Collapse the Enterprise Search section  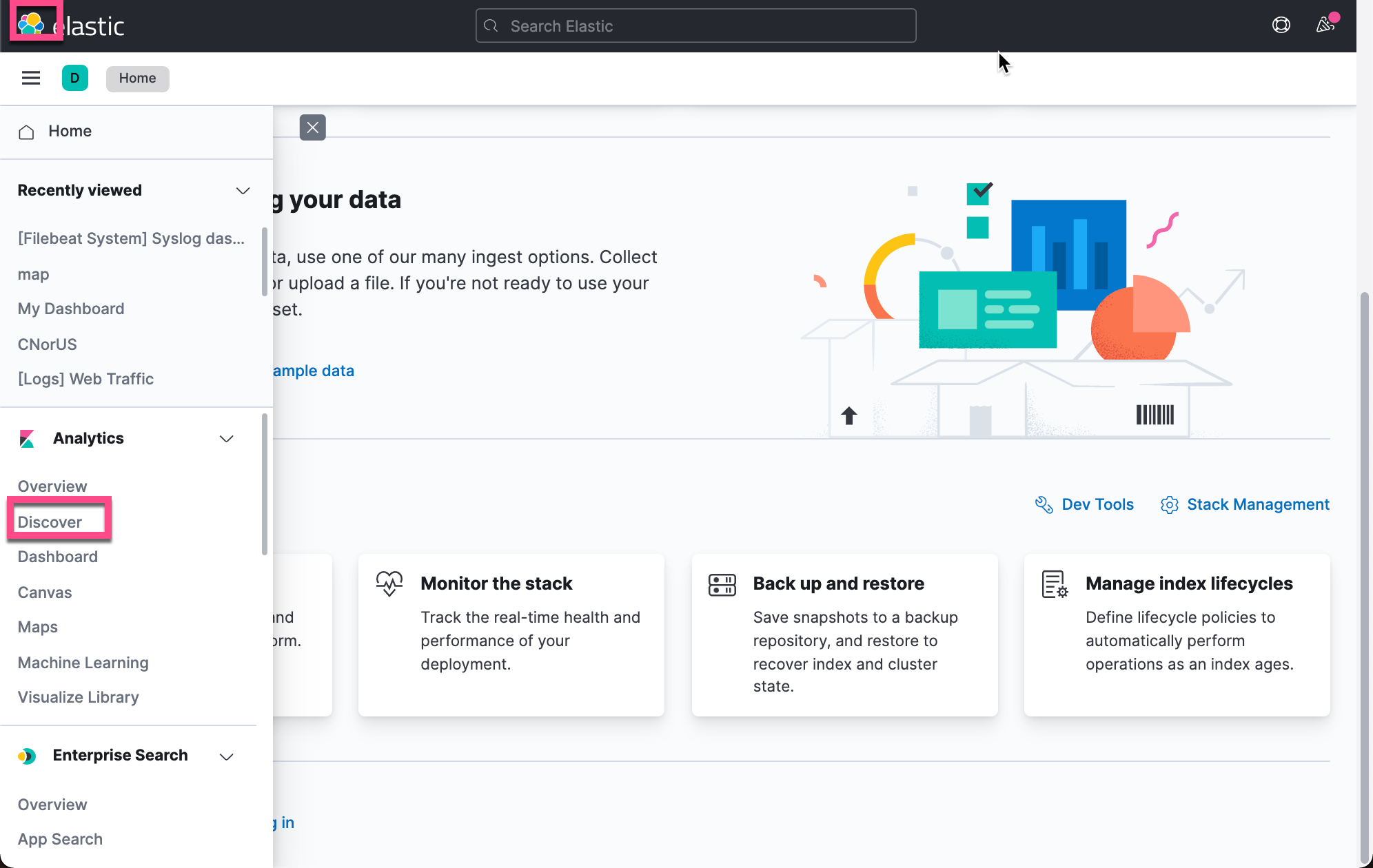point(226,756)
